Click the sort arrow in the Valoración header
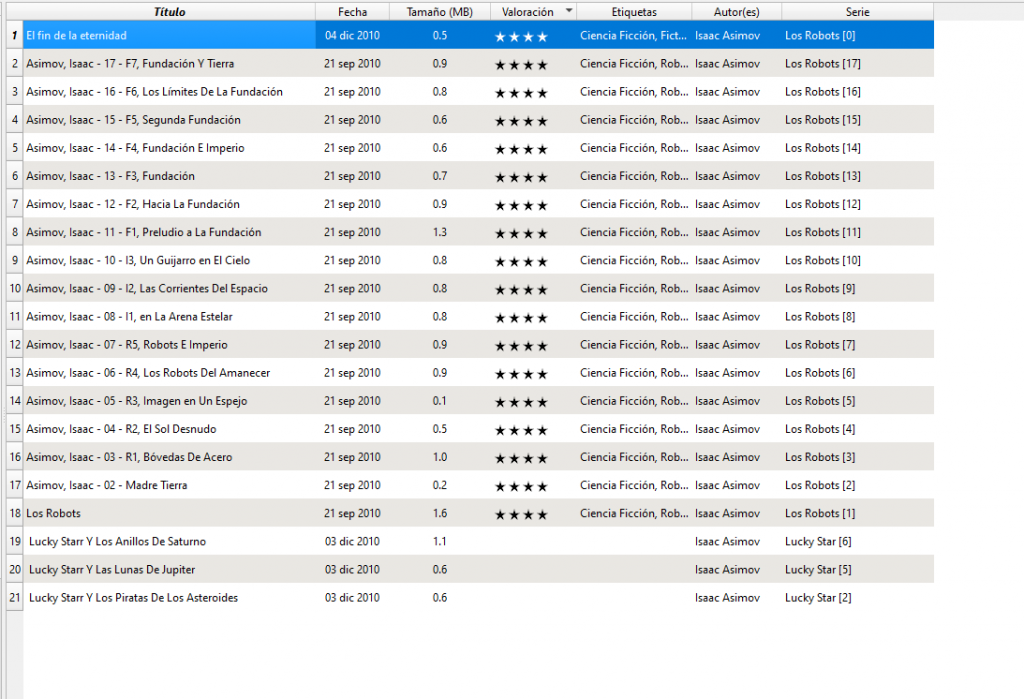The image size is (1024, 699). point(569,10)
